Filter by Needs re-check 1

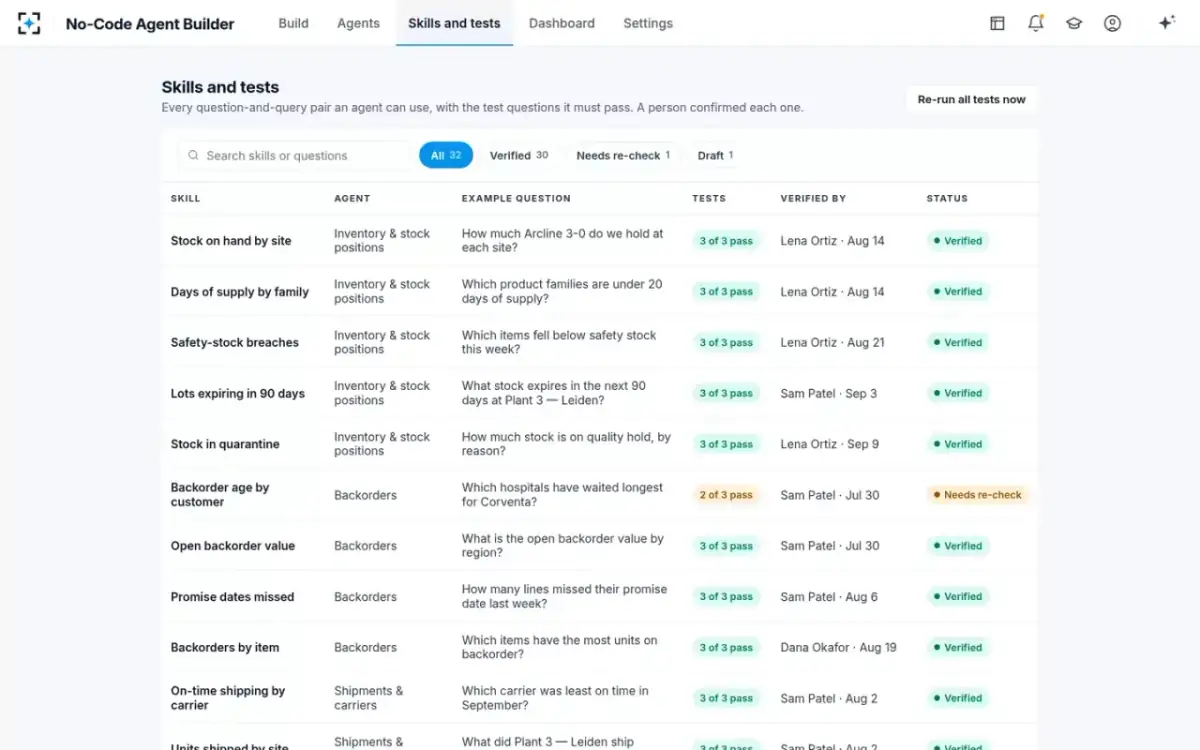coord(623,155)
